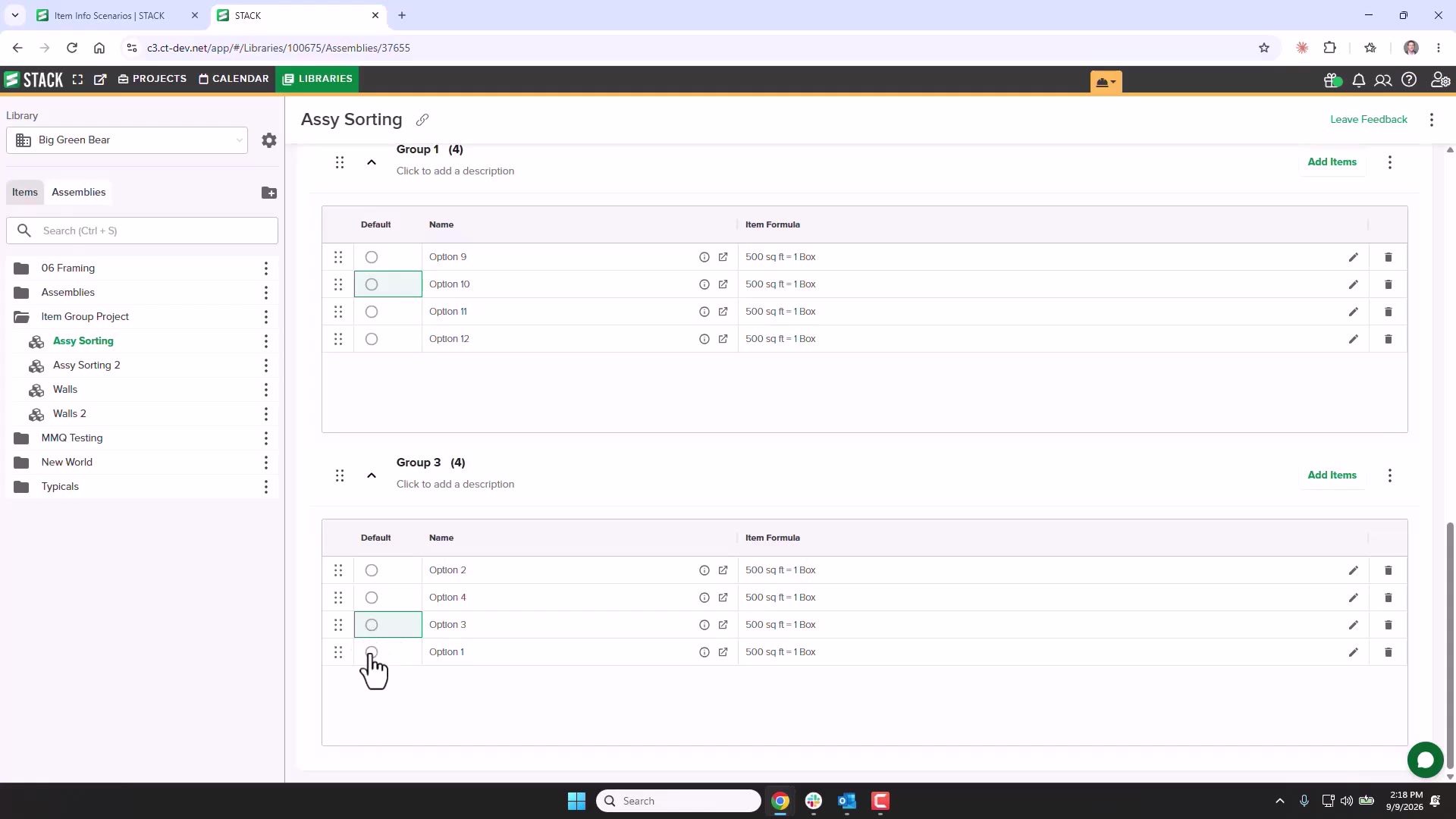Open library settings gear
This screenshot has width=1456, height=819.
tap(269, 140)
